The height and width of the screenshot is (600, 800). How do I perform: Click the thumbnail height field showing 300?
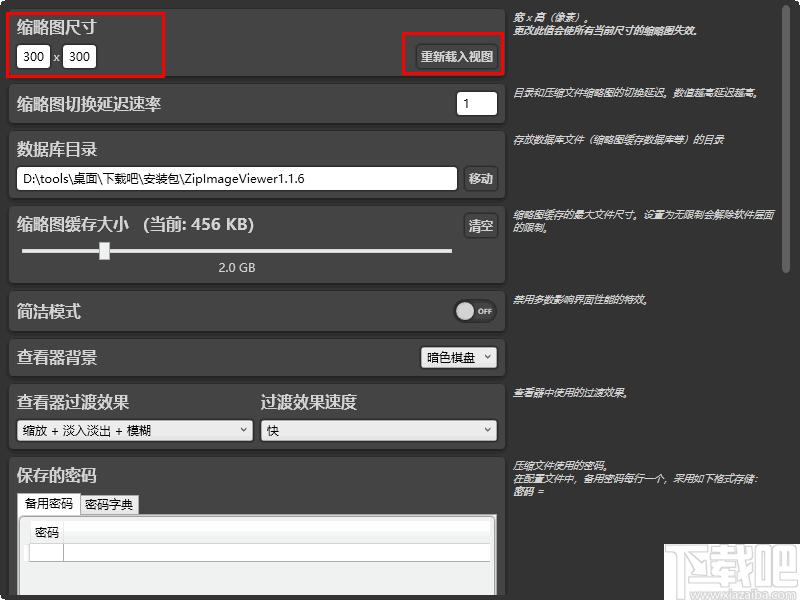pyautogui.click(x=79, y=56)
